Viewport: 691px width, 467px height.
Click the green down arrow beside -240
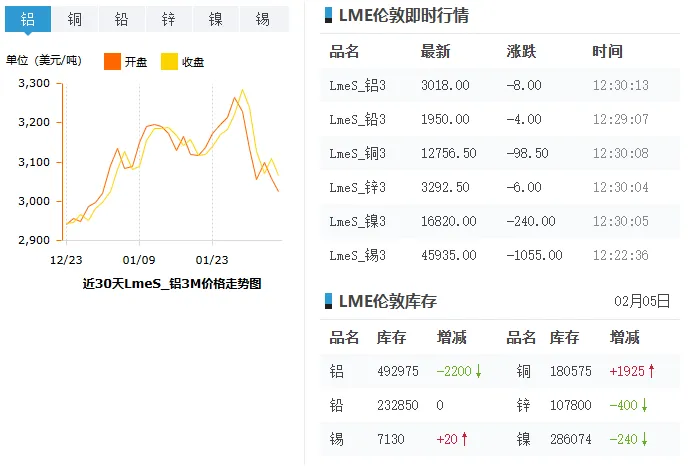644,439
